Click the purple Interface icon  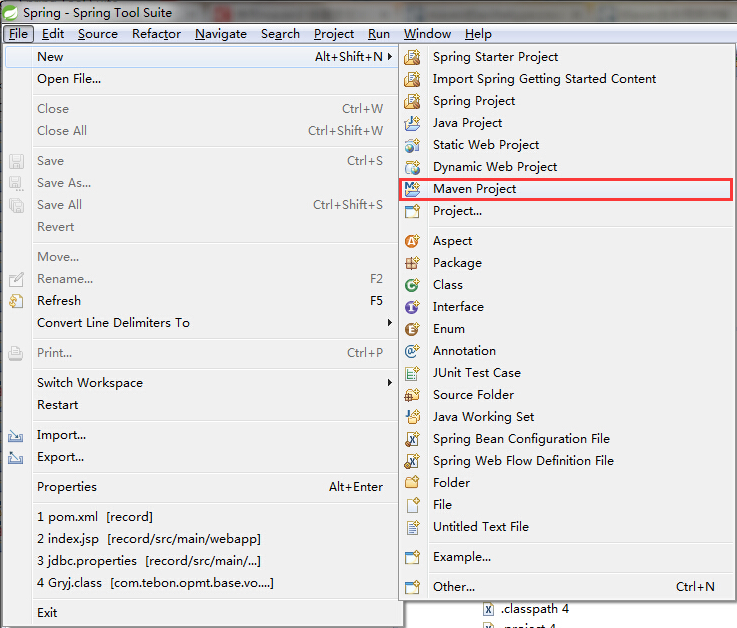(x=412, y=307)
